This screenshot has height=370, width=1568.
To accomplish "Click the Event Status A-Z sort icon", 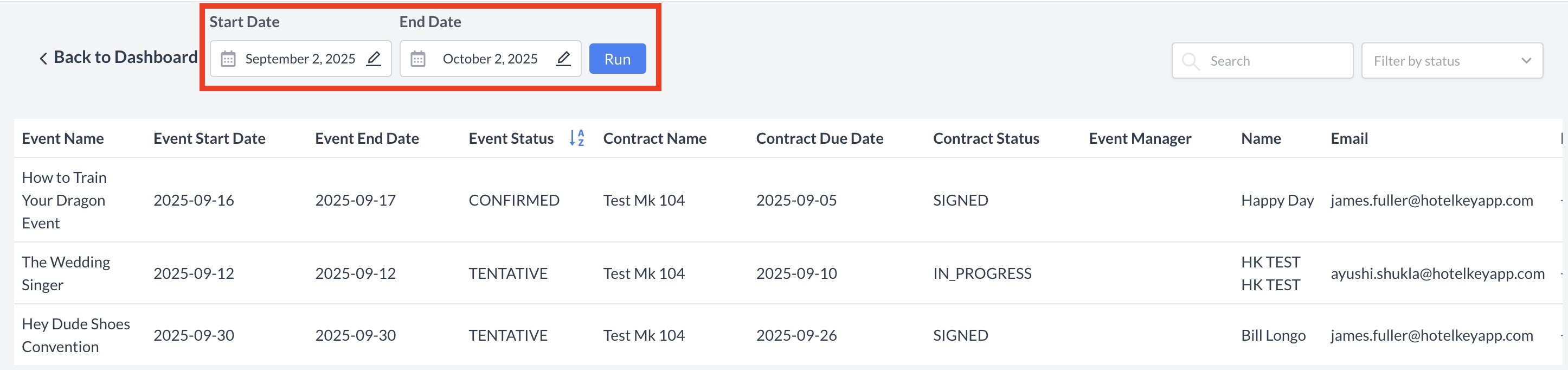I will (x=577, y=138).
